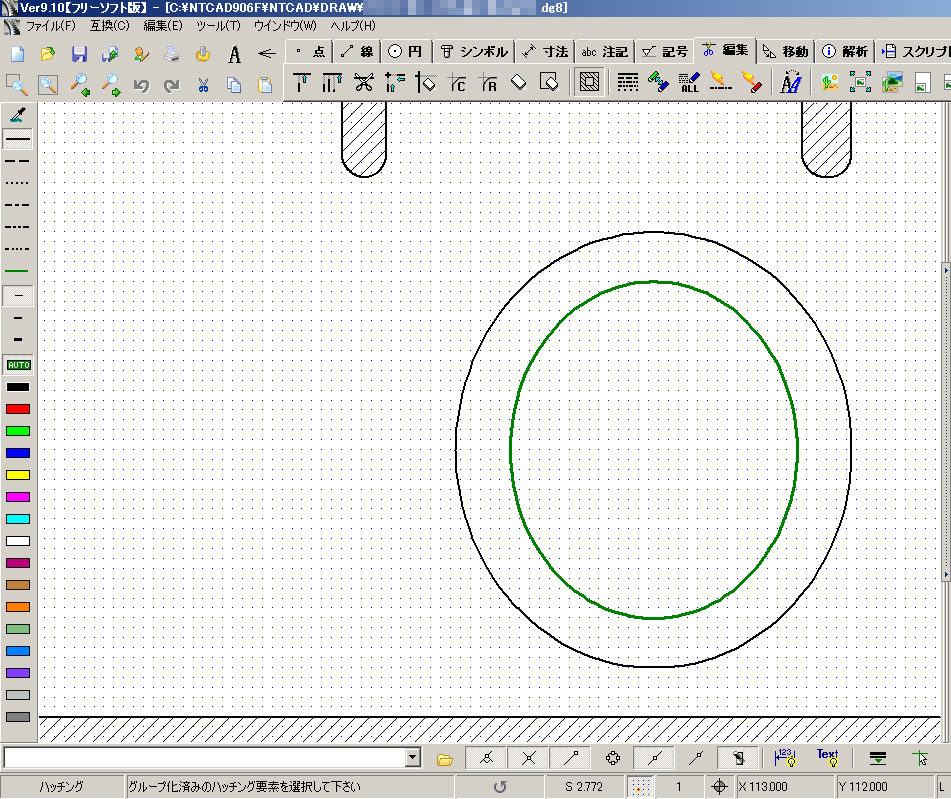951x799 pixels.
Task: Switch to the 注記 tab
Action: coord(605,52)
